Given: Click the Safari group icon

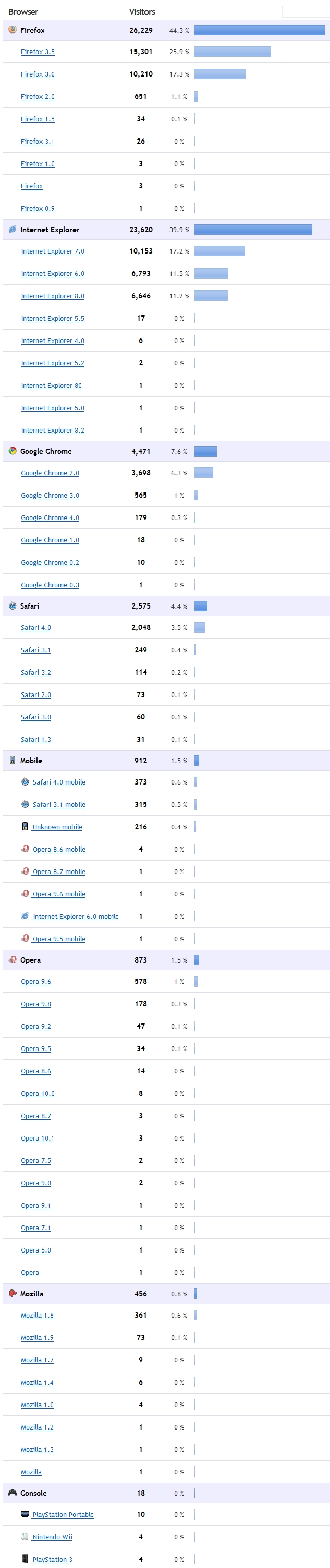Looking at the screenshot, I should point(12,605).
